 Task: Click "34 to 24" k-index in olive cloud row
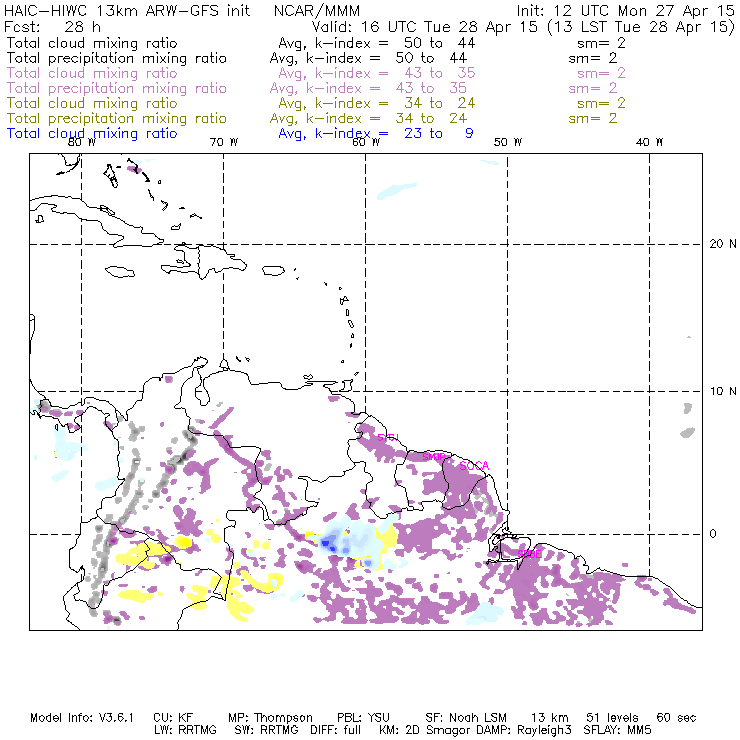tap(439, 103)
